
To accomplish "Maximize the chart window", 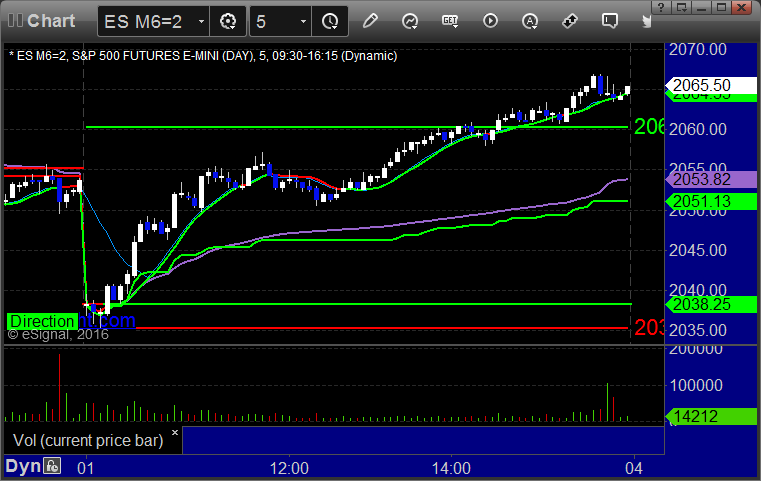I will coord(722,7).
